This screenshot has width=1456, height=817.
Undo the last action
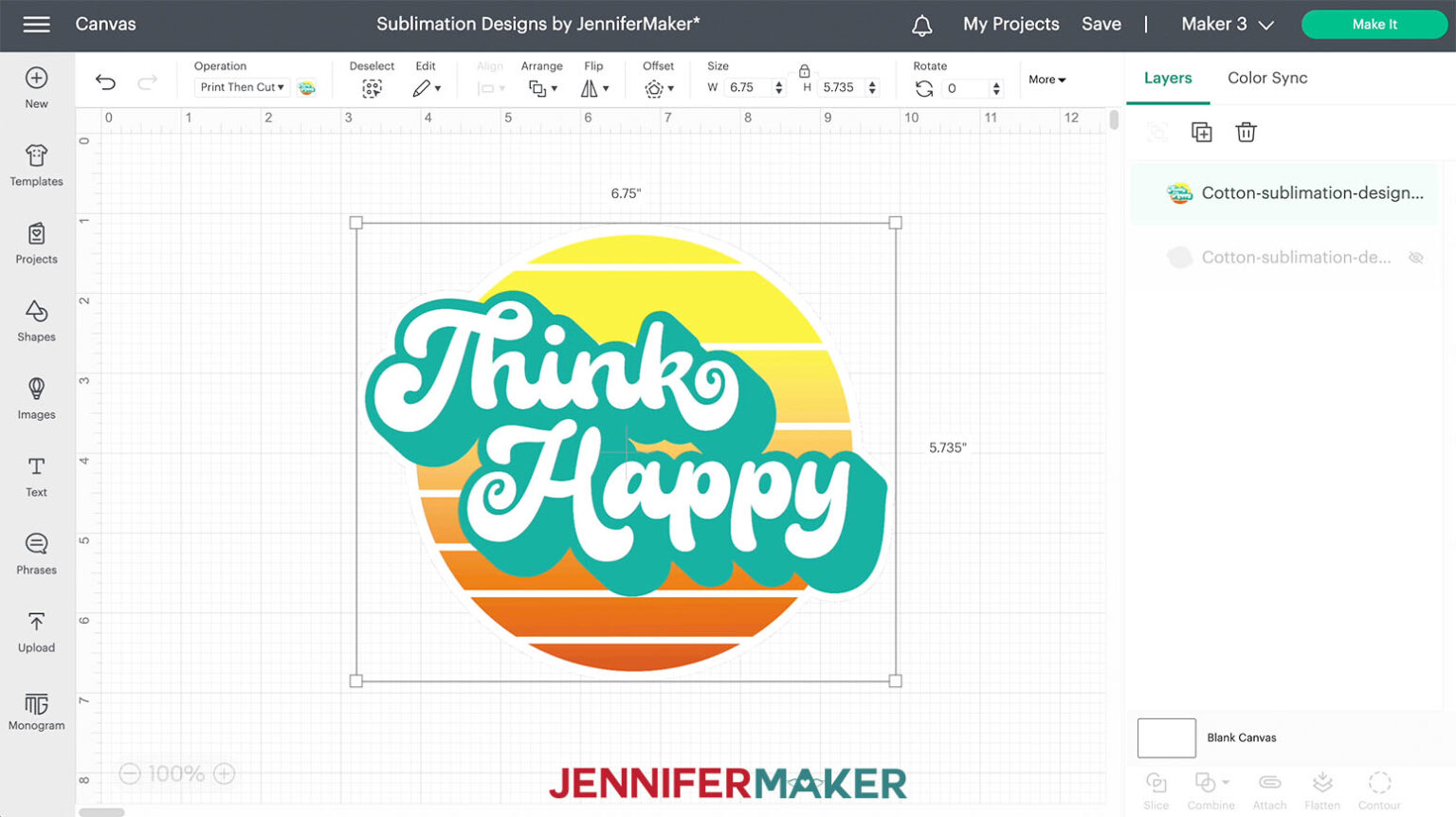tap(105, 82)
